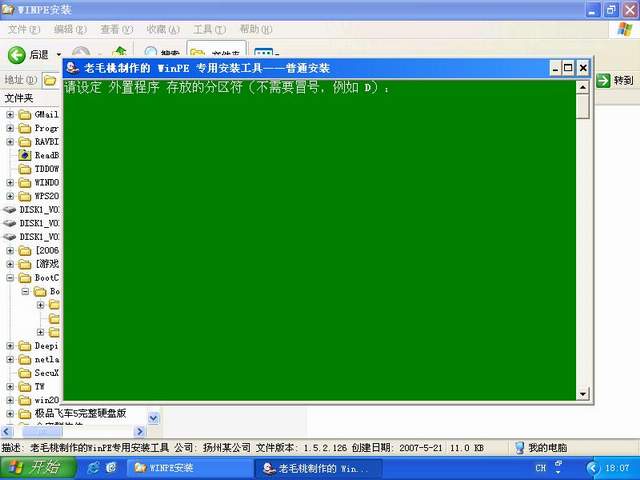Switch to WINPE安装 taskbar button
The width and height of the screenshot is (640, 480).
[x=190, y=468]
